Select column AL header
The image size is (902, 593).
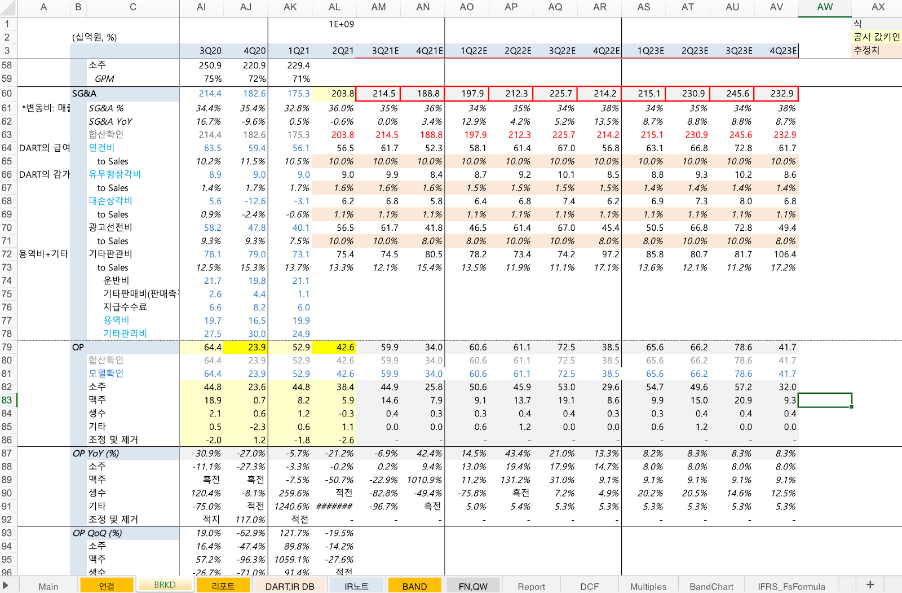[x=334, y=7]
